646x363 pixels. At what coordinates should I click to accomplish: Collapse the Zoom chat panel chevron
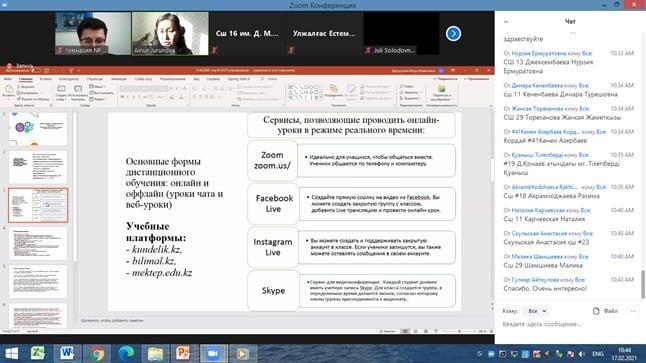coord(506,22)
